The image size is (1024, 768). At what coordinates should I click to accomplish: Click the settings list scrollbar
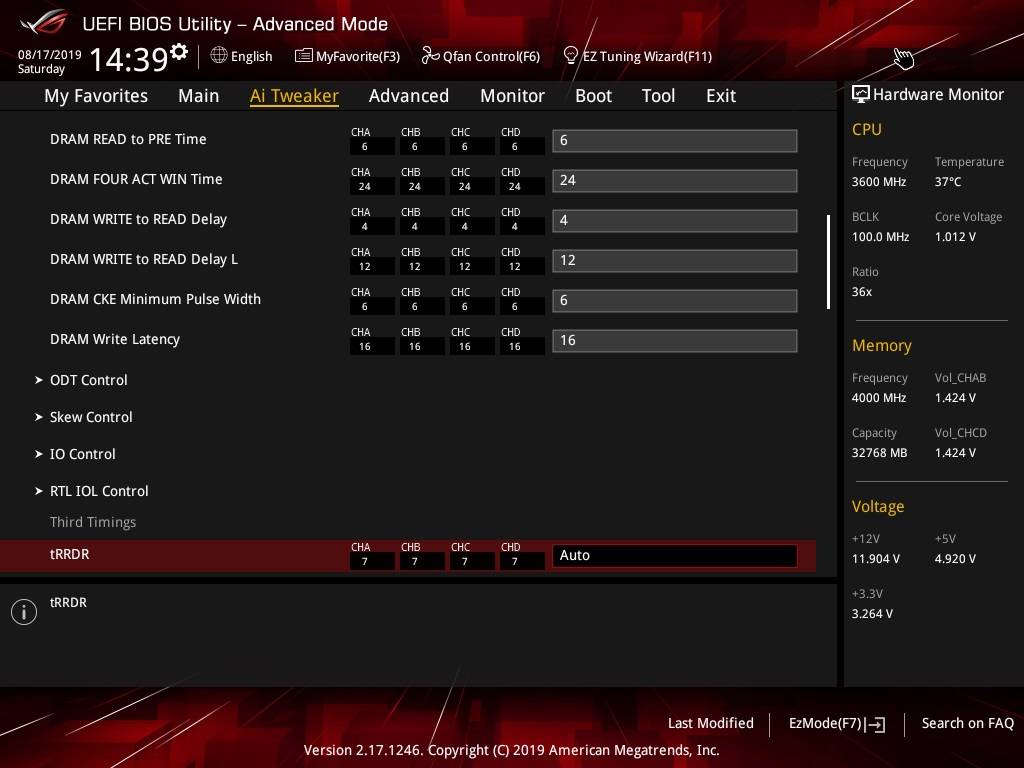pos(828,261)
